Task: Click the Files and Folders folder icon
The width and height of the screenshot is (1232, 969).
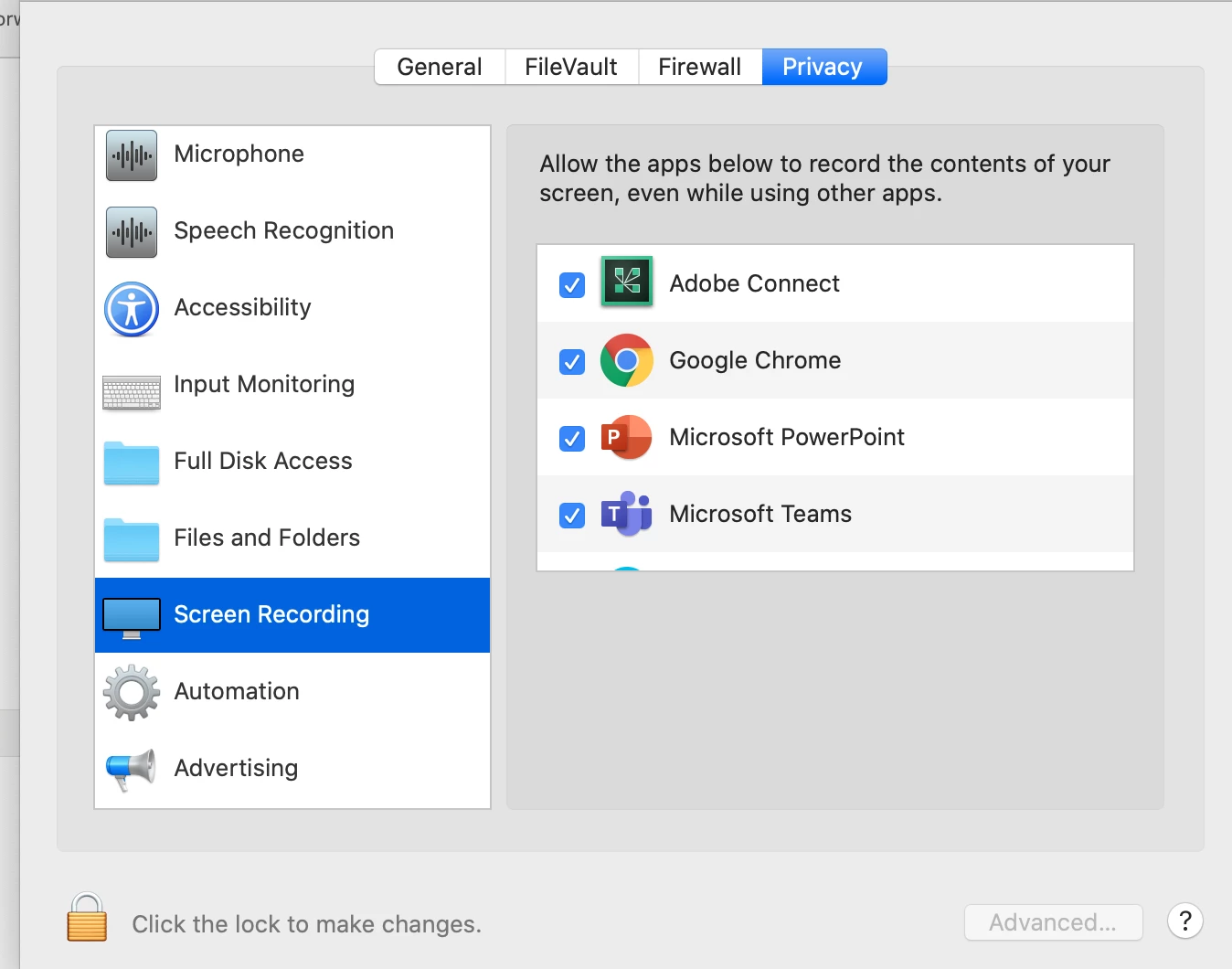Action: [132, 539]
